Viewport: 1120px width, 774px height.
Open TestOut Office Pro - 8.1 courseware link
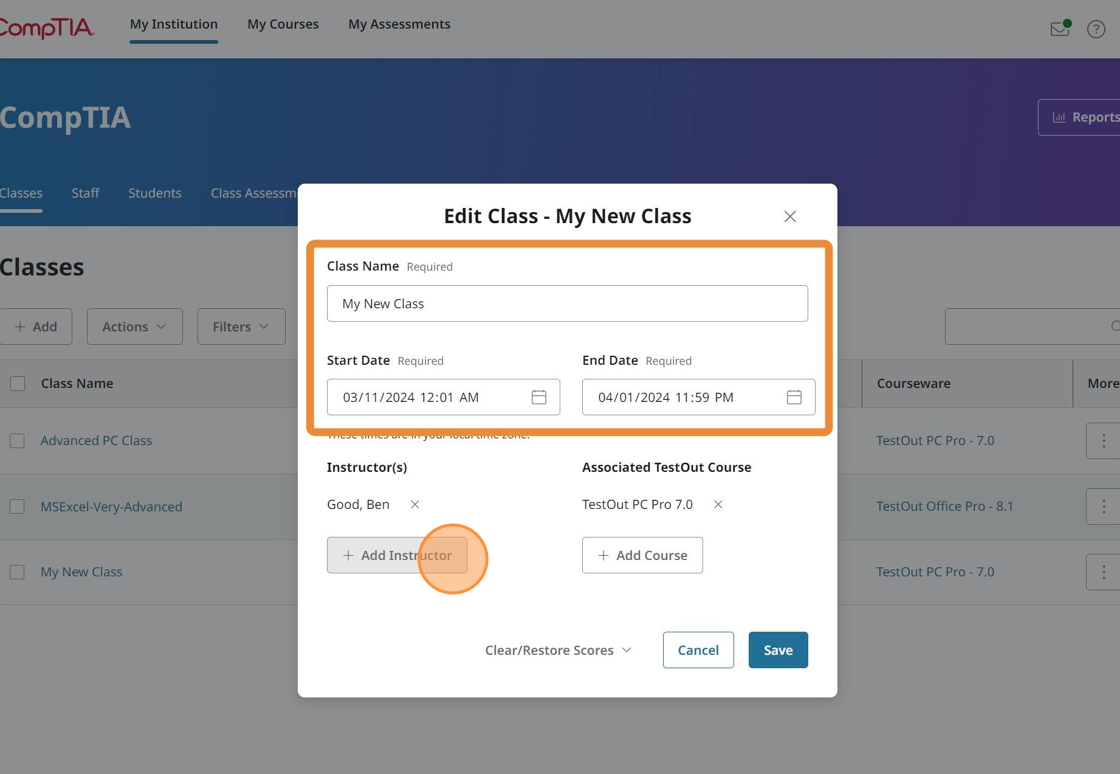[944, 506]
